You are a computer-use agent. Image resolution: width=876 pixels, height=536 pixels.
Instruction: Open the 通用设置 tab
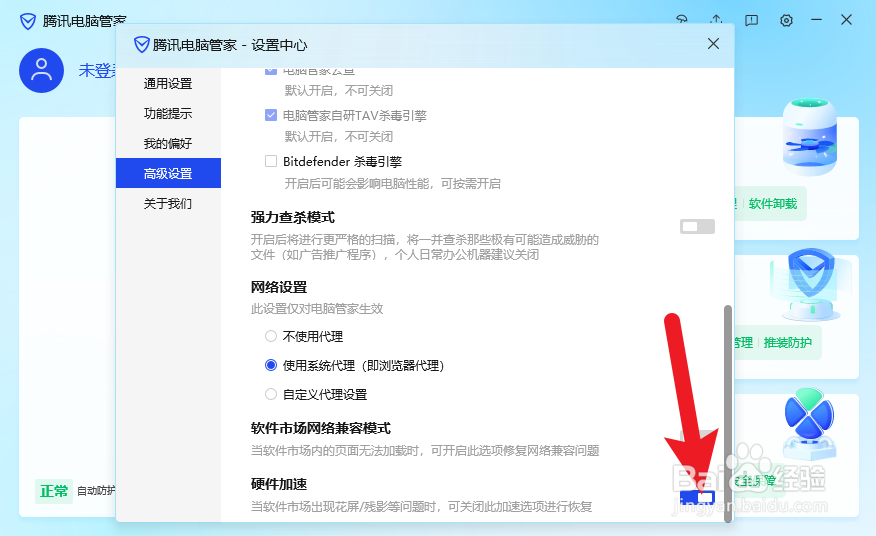[168, 83]
